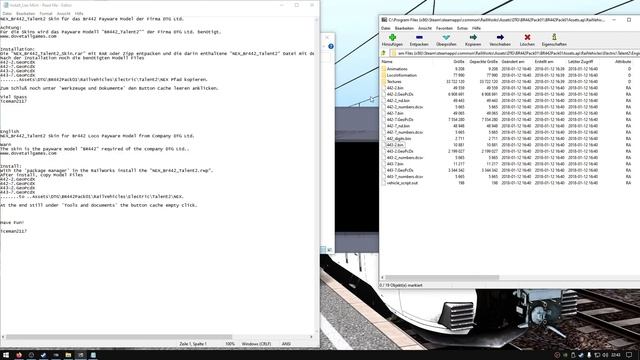Click the Überprüfen toolbar icon
The width and height of the screenshot is (640, 360).
tap(446, 38)
